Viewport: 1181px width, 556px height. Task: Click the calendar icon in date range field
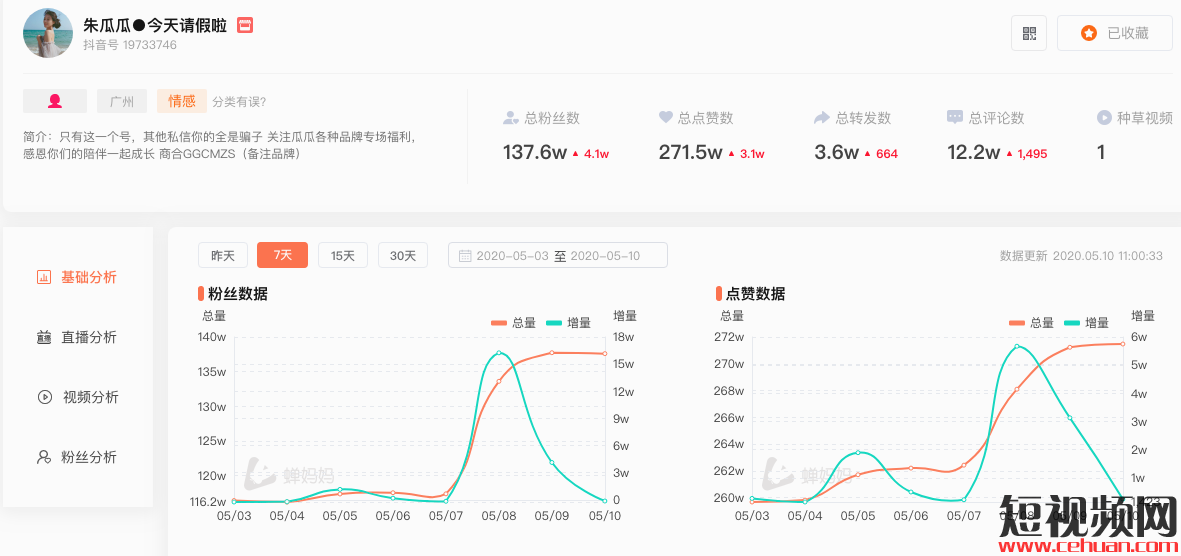click(x=464, y=256)
